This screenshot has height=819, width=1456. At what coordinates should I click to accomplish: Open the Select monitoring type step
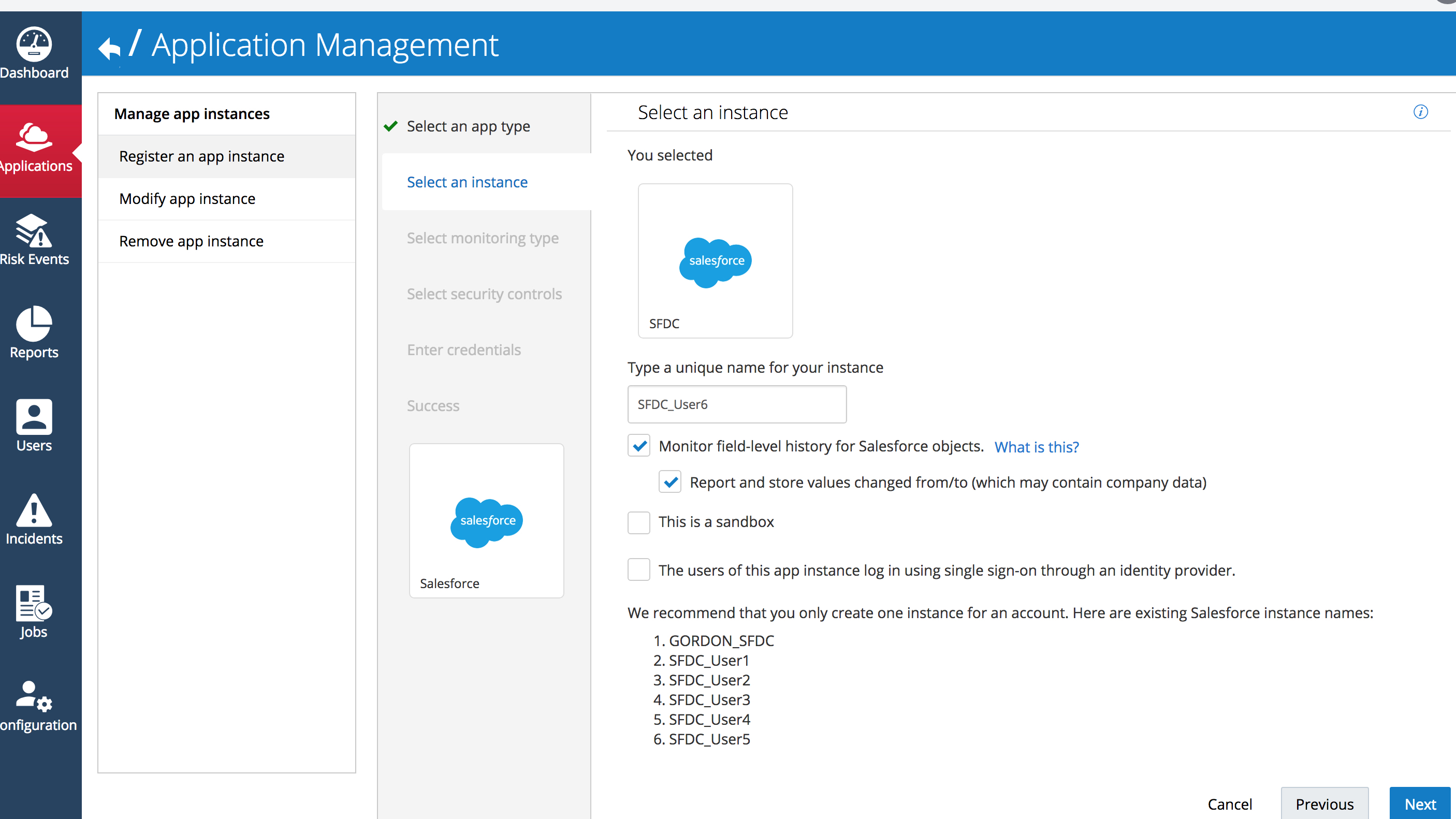pos(483,238)
